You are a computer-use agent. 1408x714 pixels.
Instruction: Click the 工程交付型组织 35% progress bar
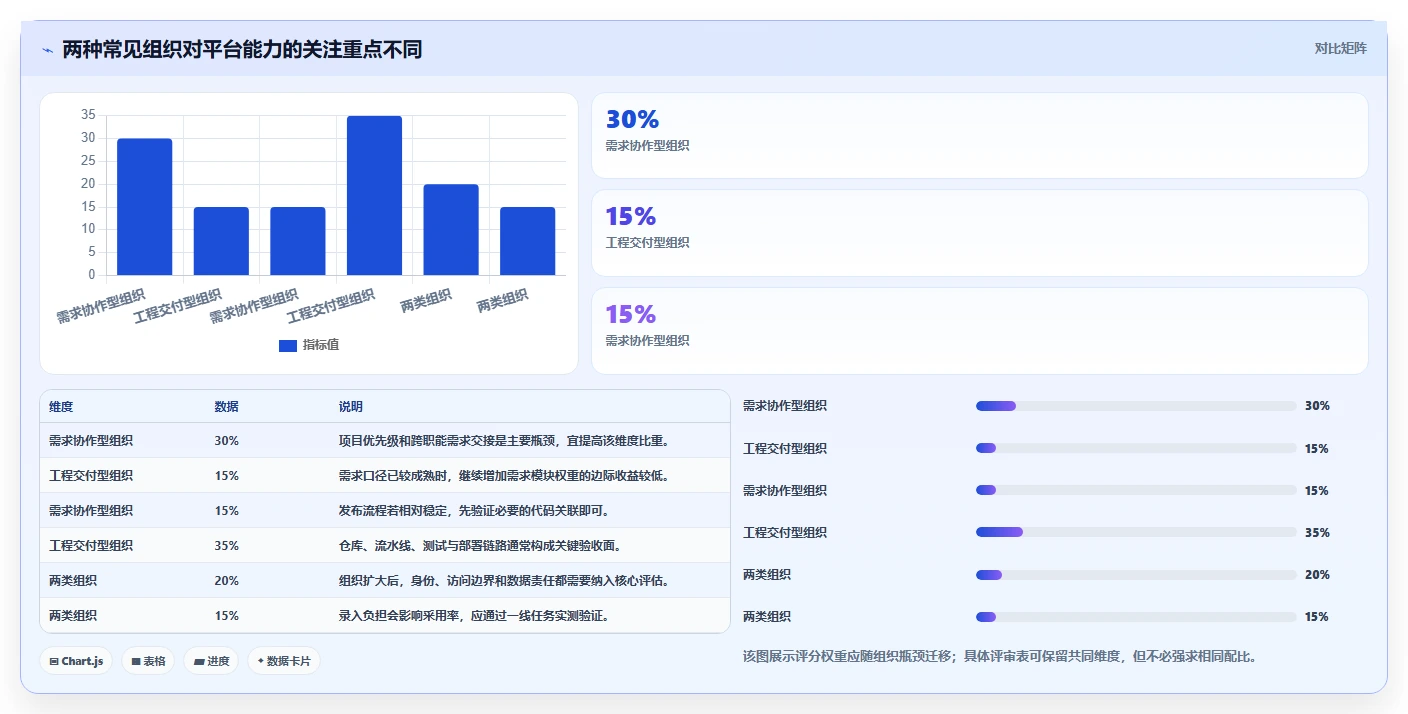pyautogui.click(x=1136, y=532)
